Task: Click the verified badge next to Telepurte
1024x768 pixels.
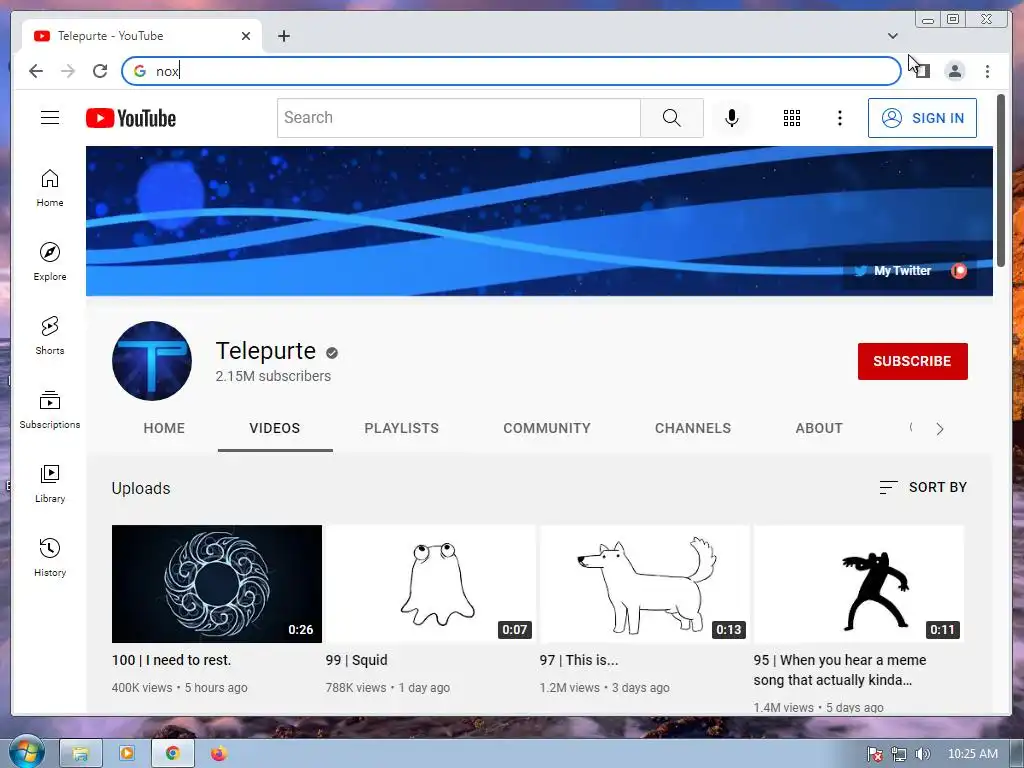Action: point(332,353)
